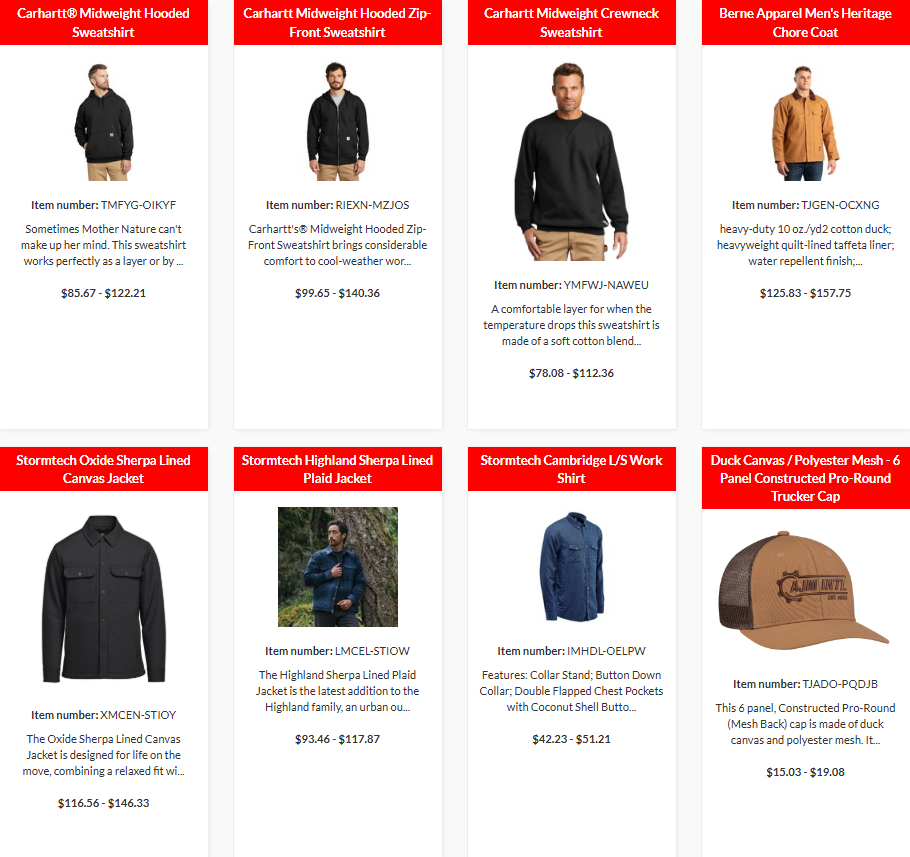
Task: Click the black hooded sweatshirt product photo
Action: pos(104,121)
